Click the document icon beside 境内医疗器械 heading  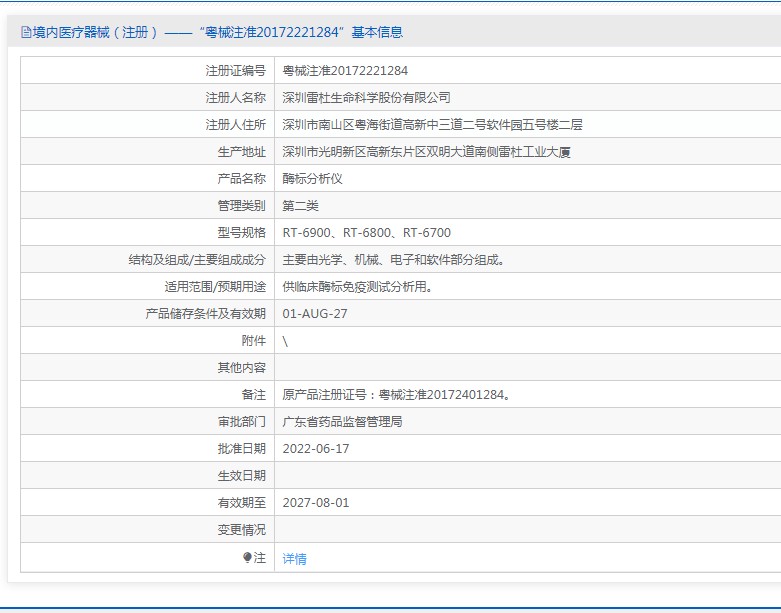click(26, 32)
